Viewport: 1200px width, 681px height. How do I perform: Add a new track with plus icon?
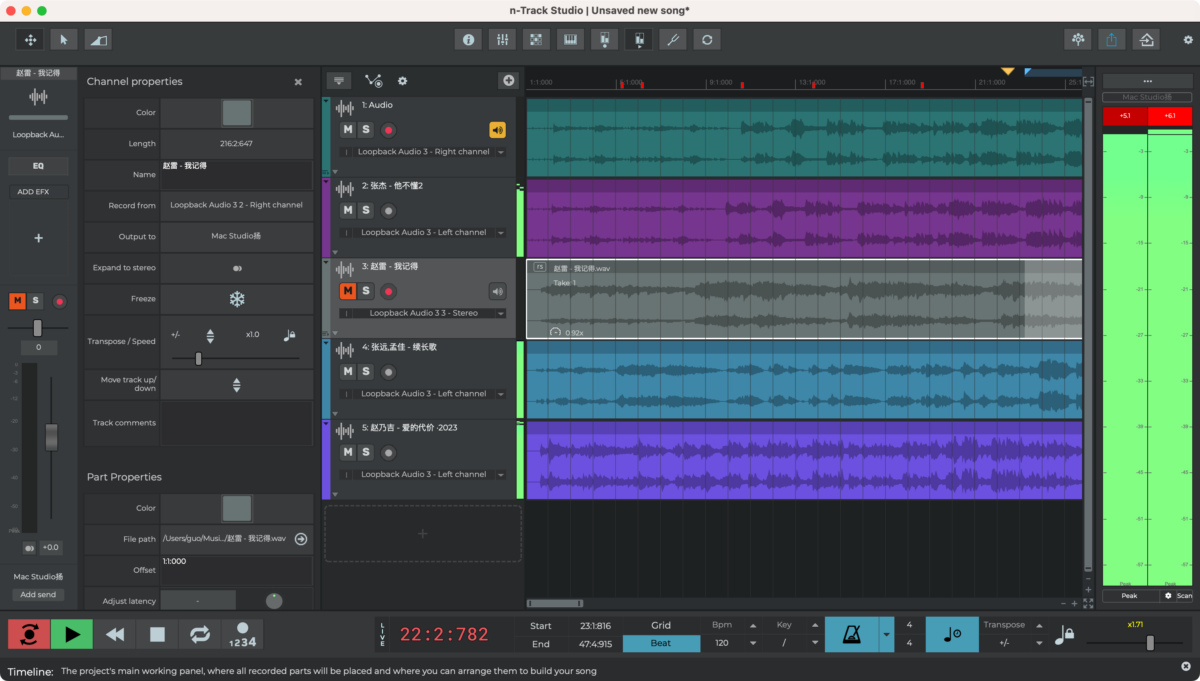point(508,81)
